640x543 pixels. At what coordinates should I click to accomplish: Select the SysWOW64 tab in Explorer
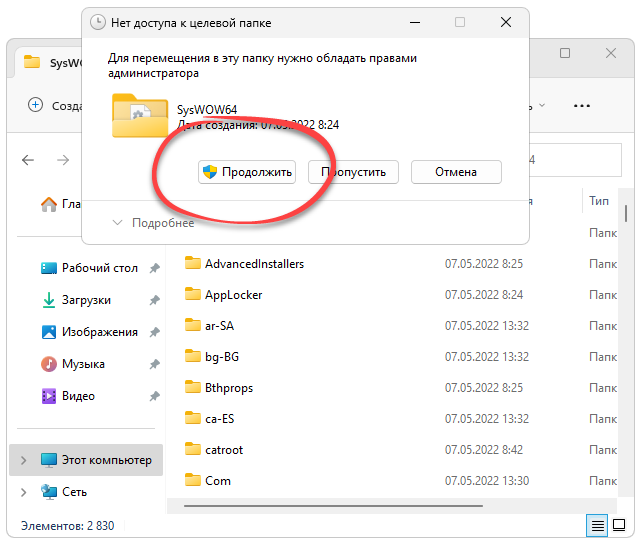[x=48, y=62]
